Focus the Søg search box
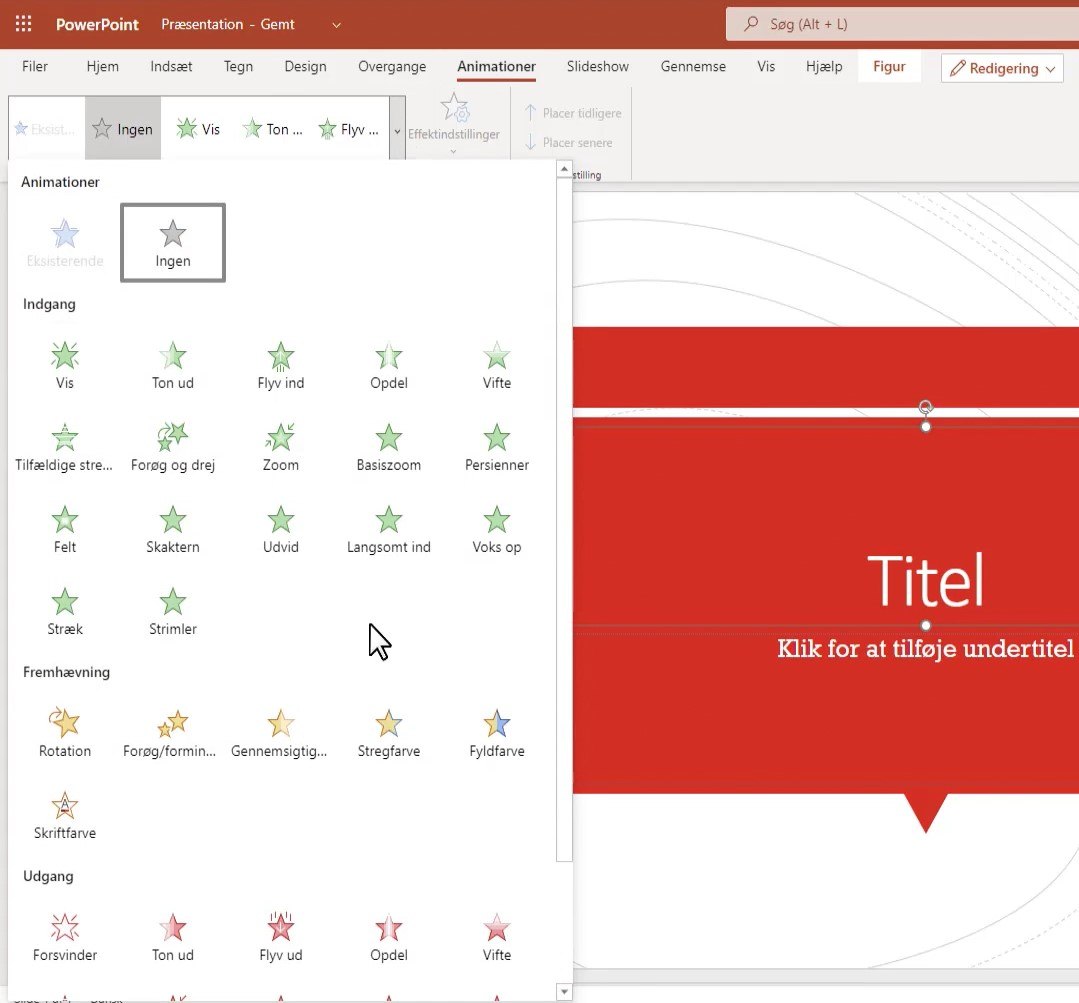 pos(902,24)
